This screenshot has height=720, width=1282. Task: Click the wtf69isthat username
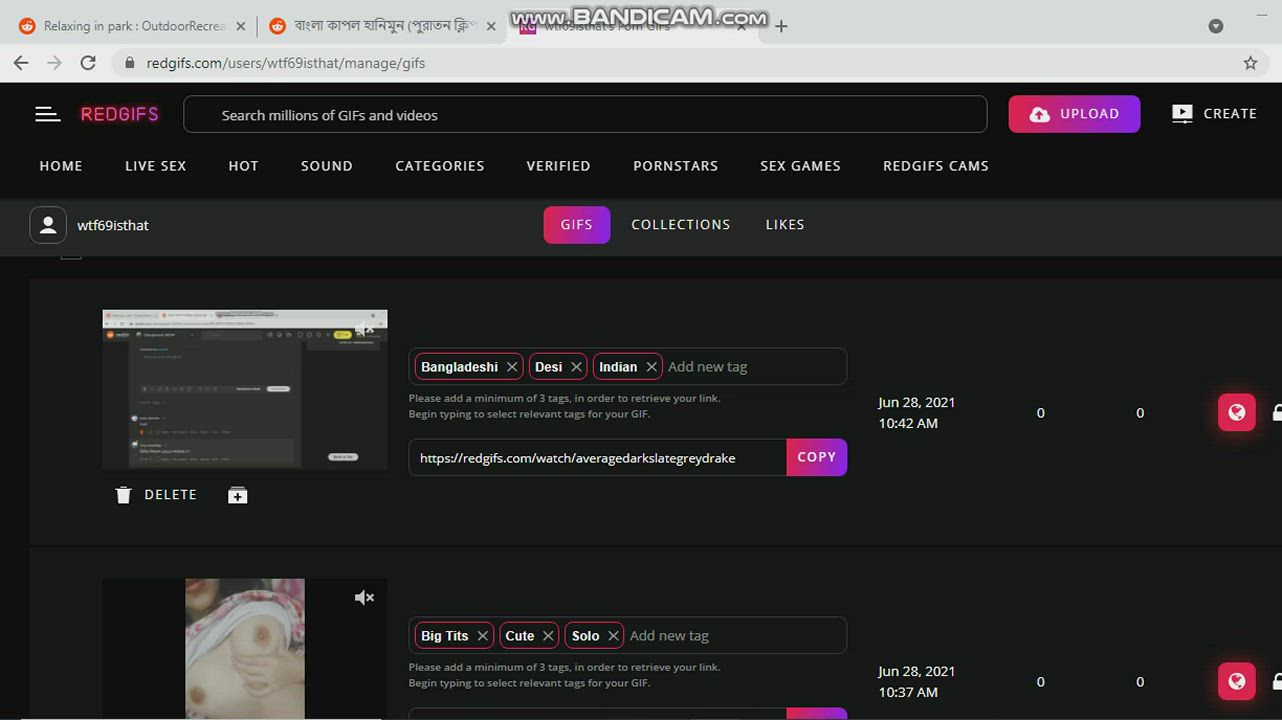tap(113, 225)
